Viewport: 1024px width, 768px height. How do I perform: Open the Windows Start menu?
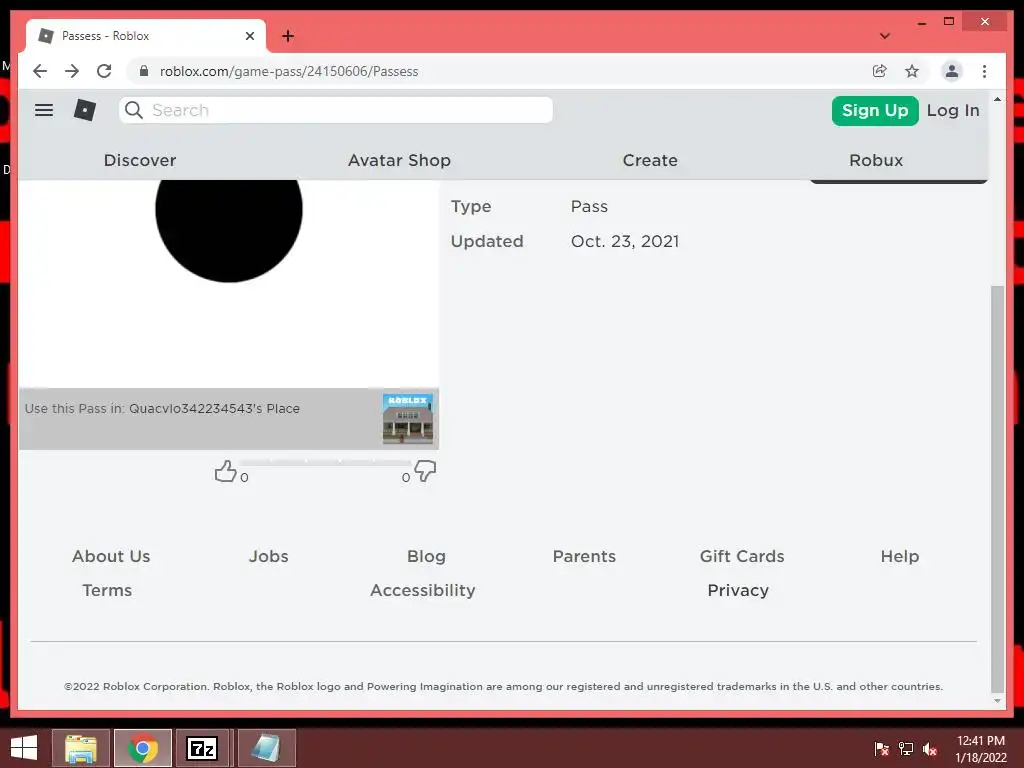pos(24,748)
